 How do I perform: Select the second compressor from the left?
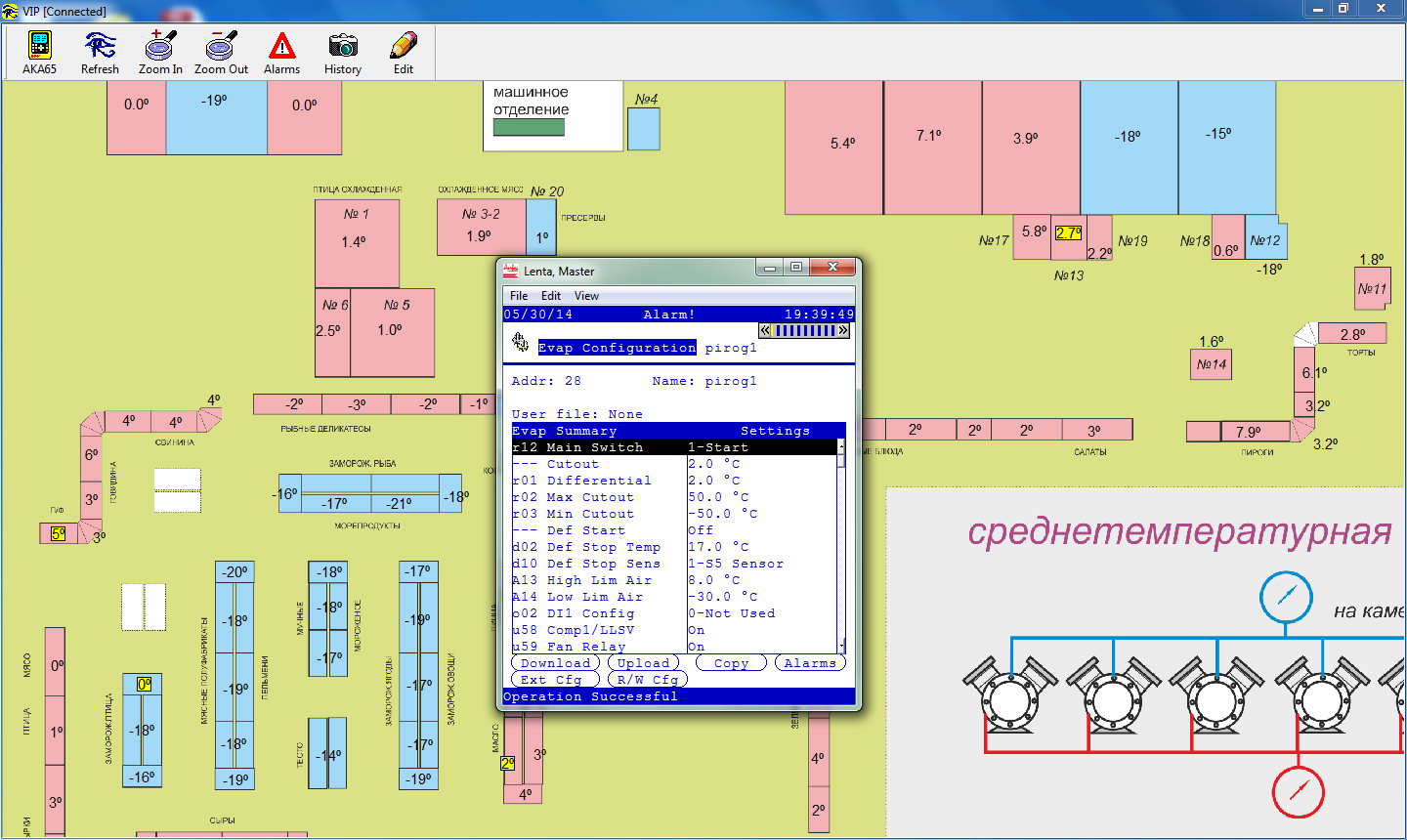1113,697
